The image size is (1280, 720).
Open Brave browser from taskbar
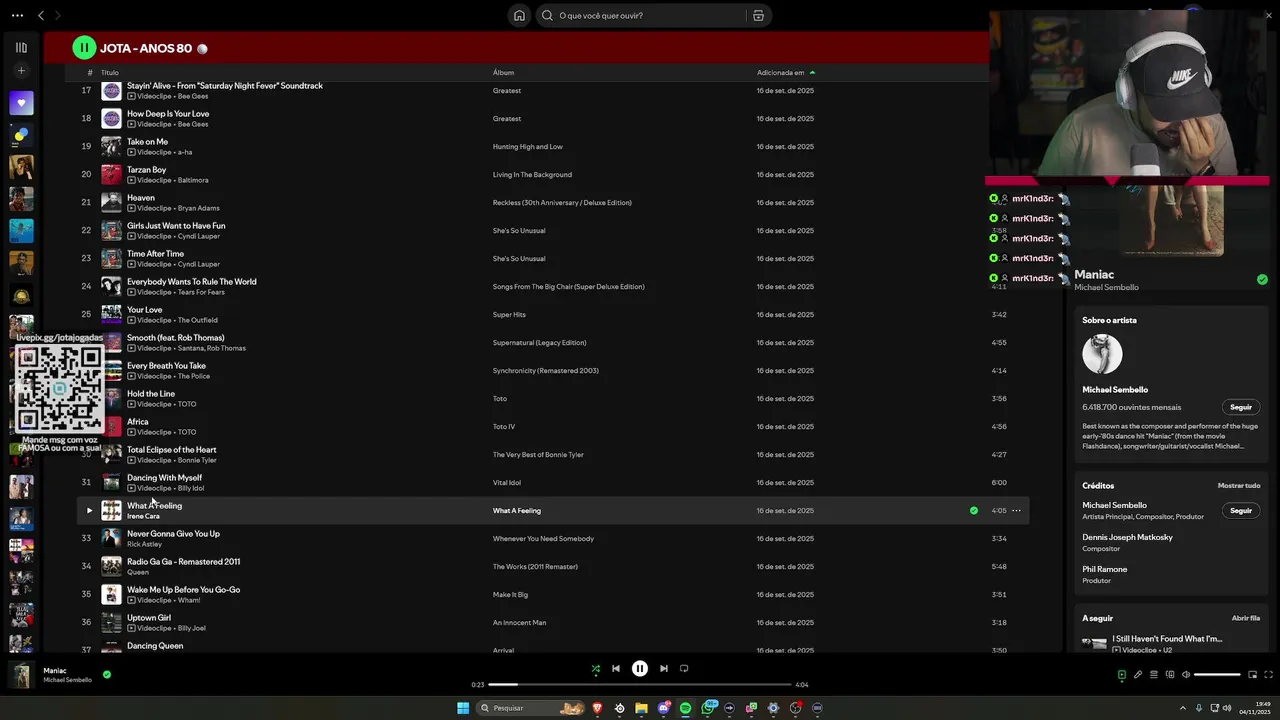pyautogui.click(x=597, y=708)
